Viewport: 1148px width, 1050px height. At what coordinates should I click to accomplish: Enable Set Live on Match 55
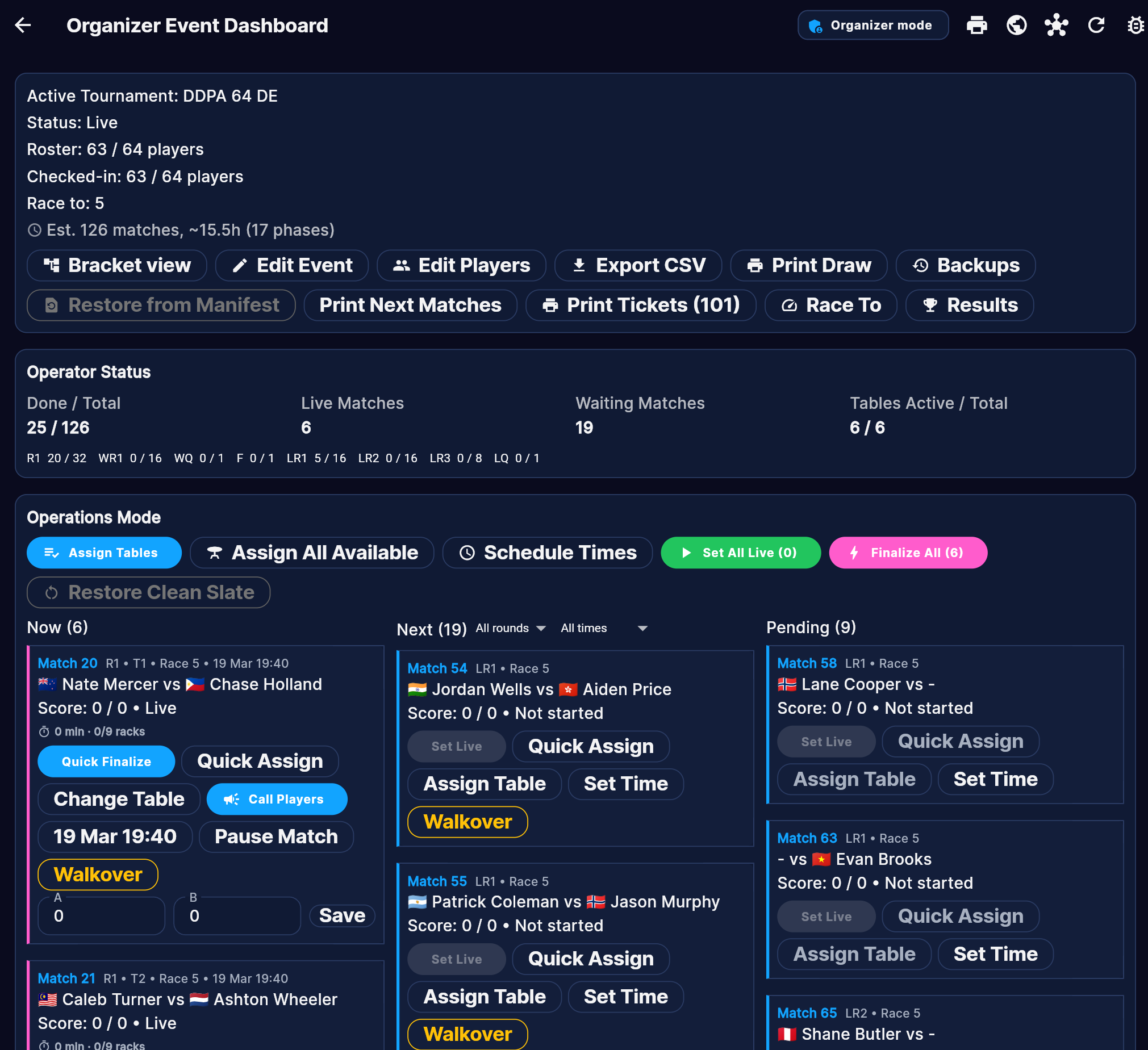(456, 959)
